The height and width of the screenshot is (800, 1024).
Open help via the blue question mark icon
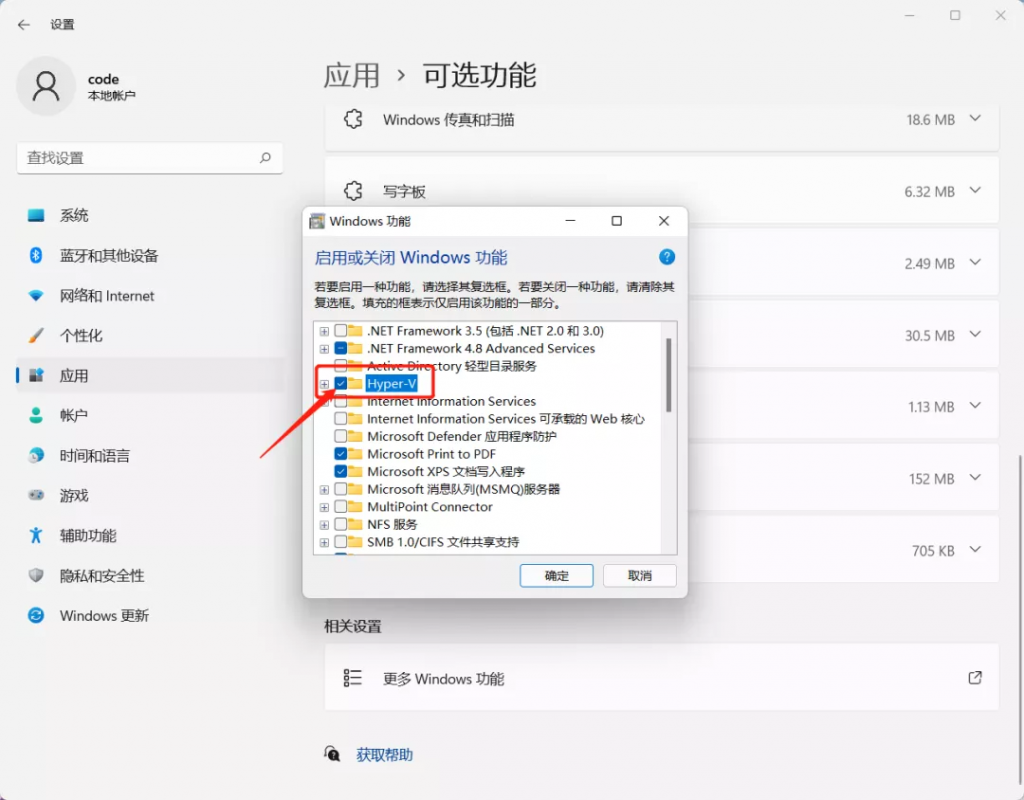[667, 257]
